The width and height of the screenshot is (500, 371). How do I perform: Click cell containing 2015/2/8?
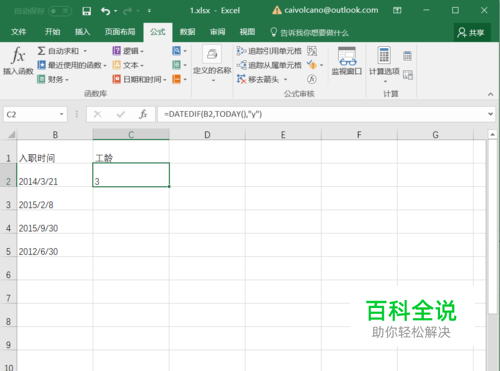pyautogui.click(x=55, y=198)
